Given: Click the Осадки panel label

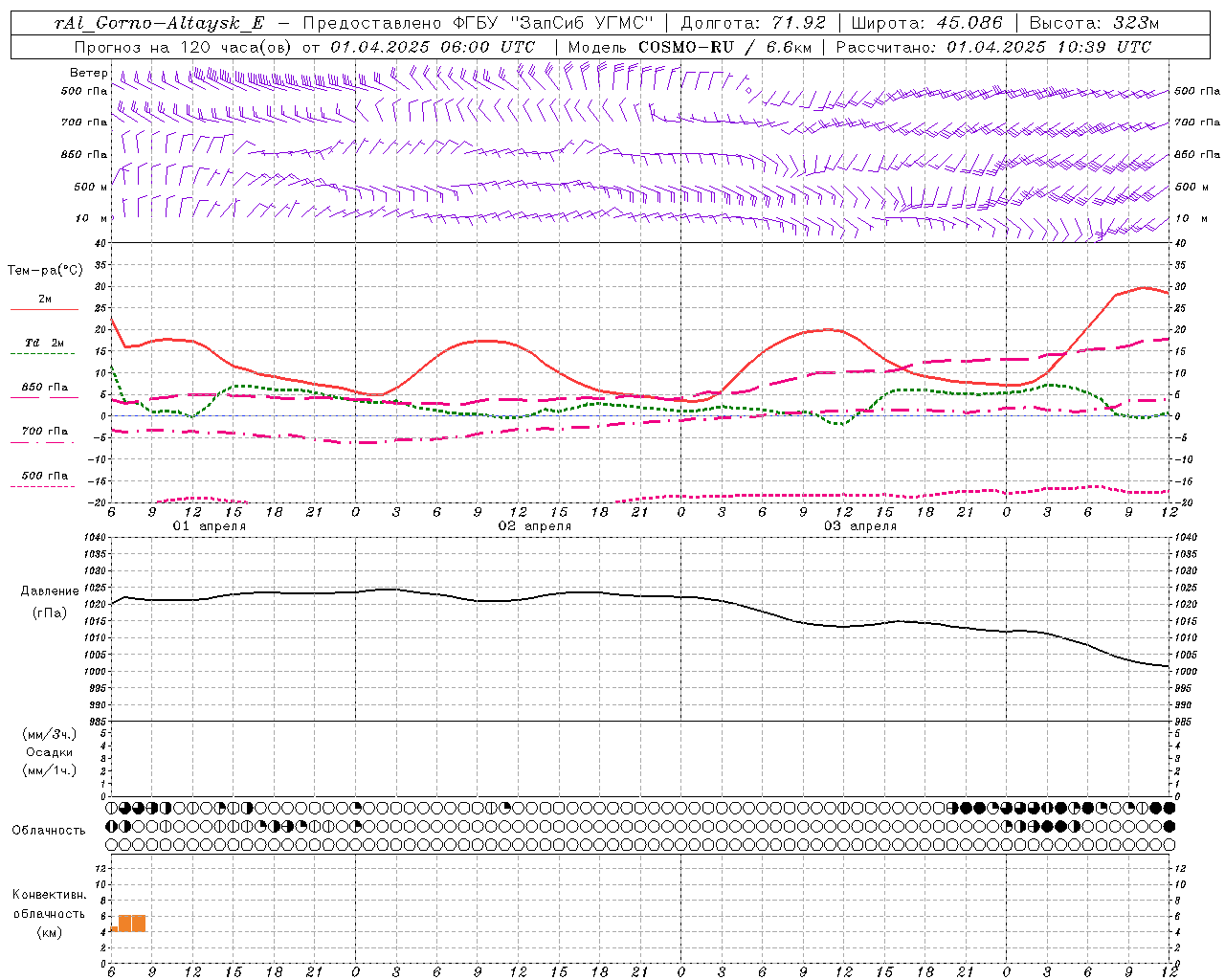Looking at the screenshot, I should [x=50, y=752].
